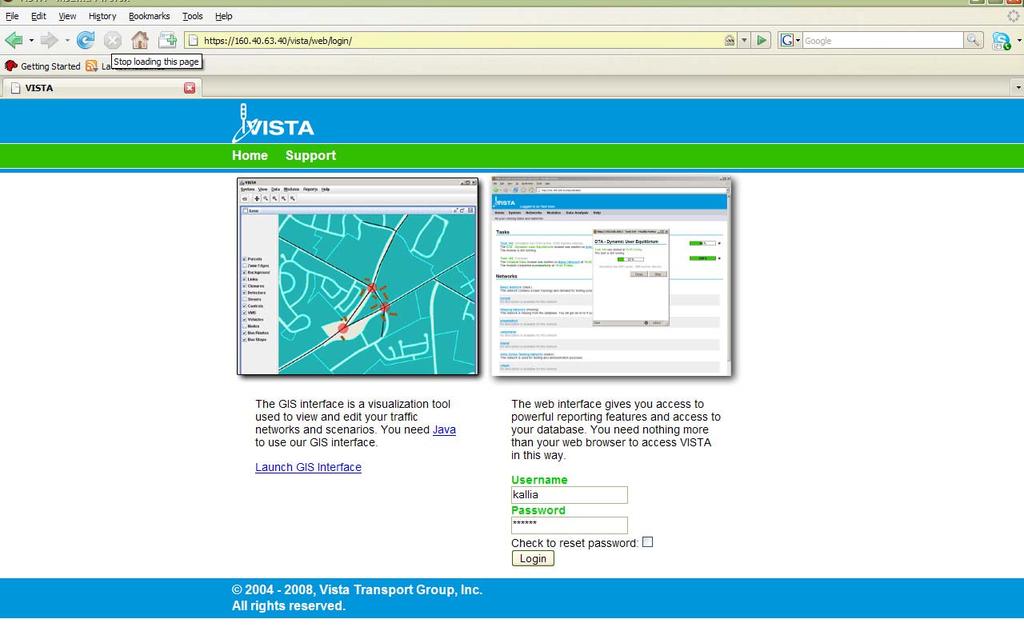Open the Skype icon dropdown arrow

(x=1019, y=41)
